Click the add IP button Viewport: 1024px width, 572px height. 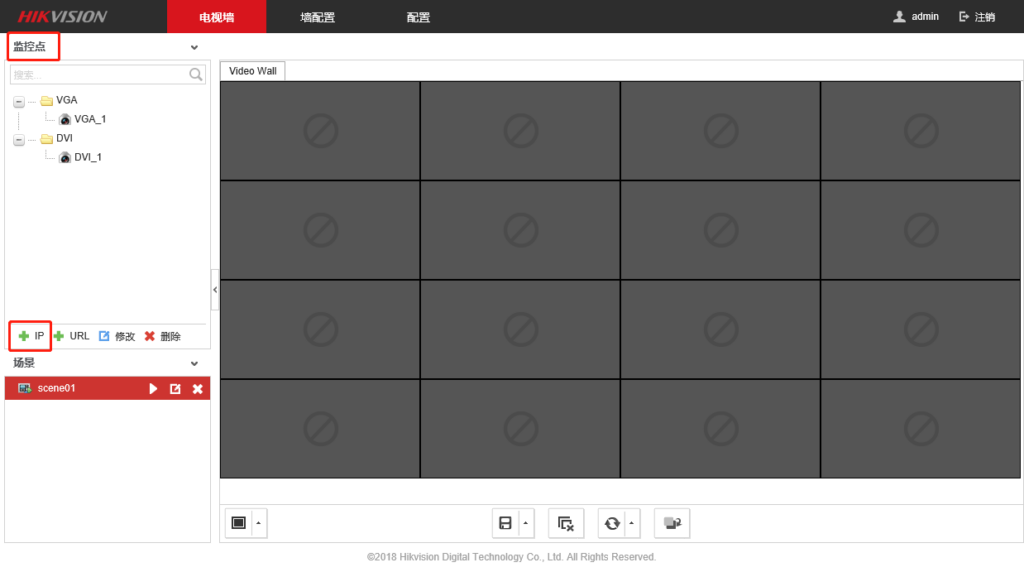31,336
